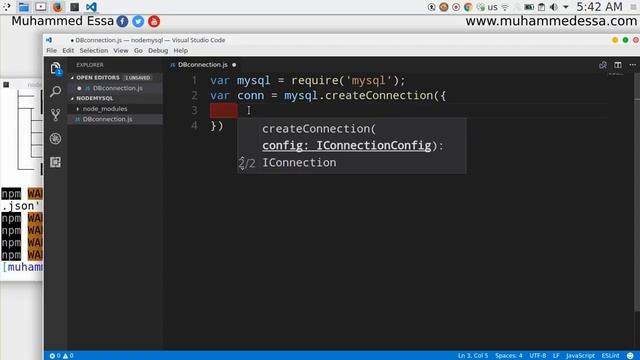Open the Help menu
The height and width of the screenshot is (360, 640).
point(180,51)
